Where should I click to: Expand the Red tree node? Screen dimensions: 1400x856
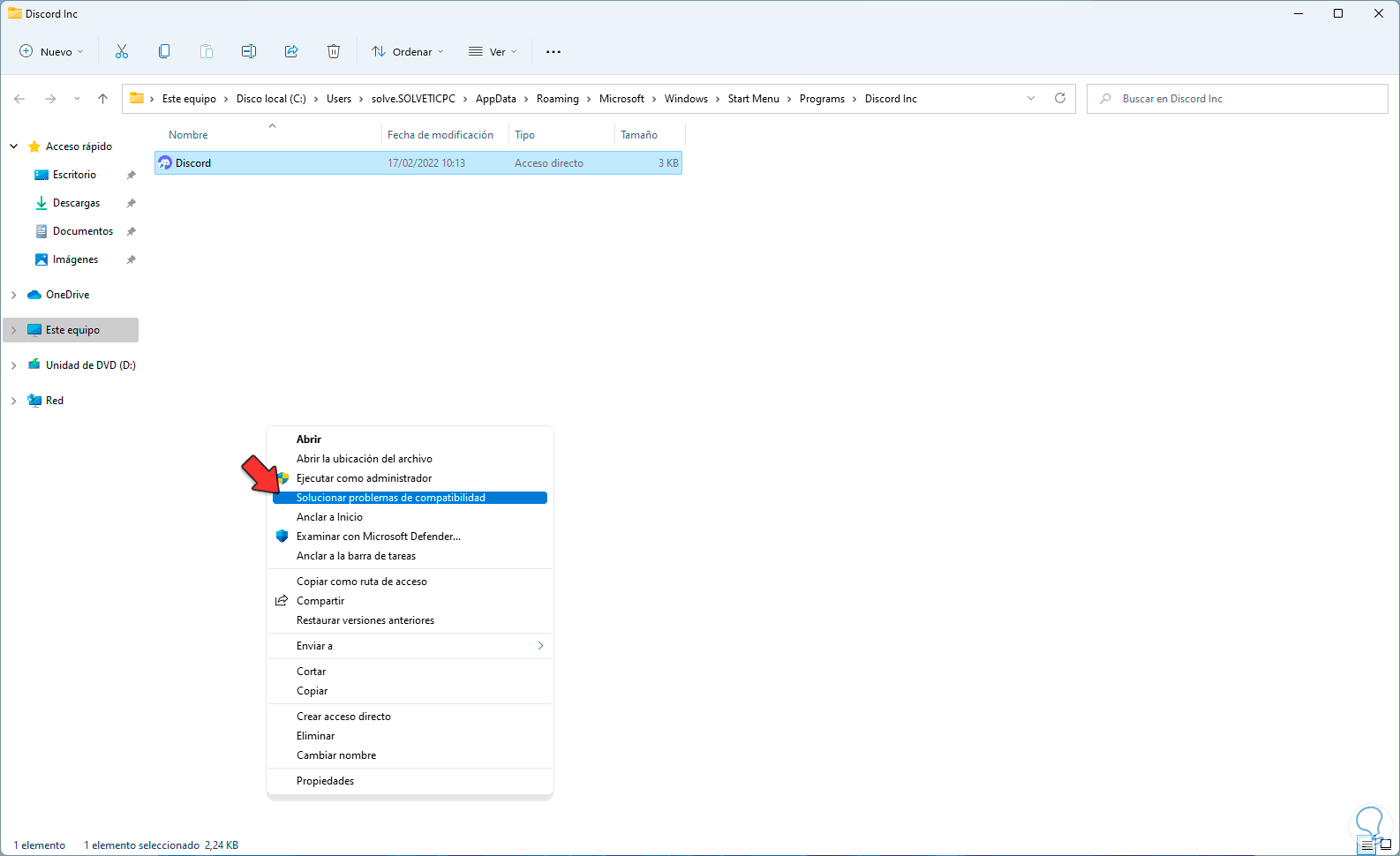click(13, 401)
